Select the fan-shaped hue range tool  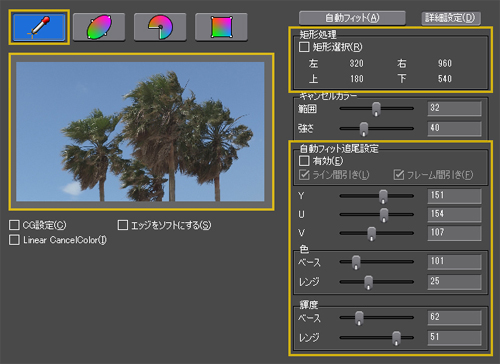(x=160, y=27)
